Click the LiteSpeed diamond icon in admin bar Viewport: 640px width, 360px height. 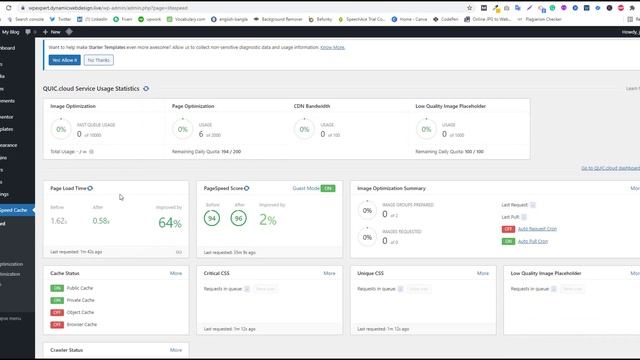[69, 31]
